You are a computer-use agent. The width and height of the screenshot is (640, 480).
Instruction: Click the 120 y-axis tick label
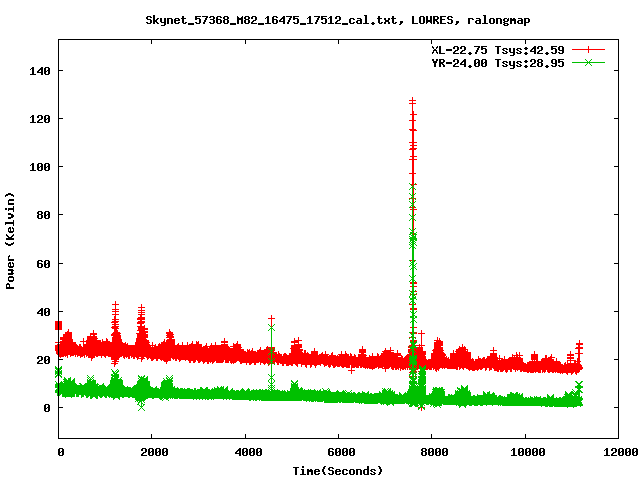pos(40,119)
